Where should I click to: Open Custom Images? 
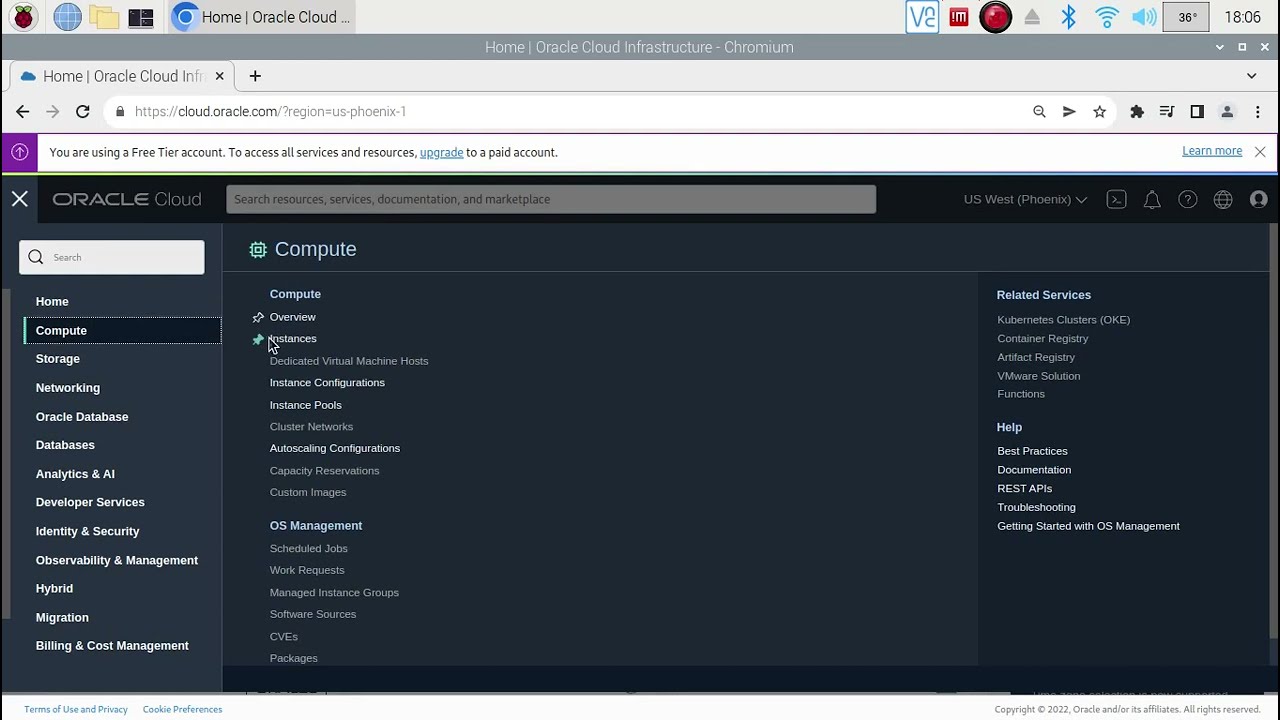pyautogui.click(x=308, y=492)
